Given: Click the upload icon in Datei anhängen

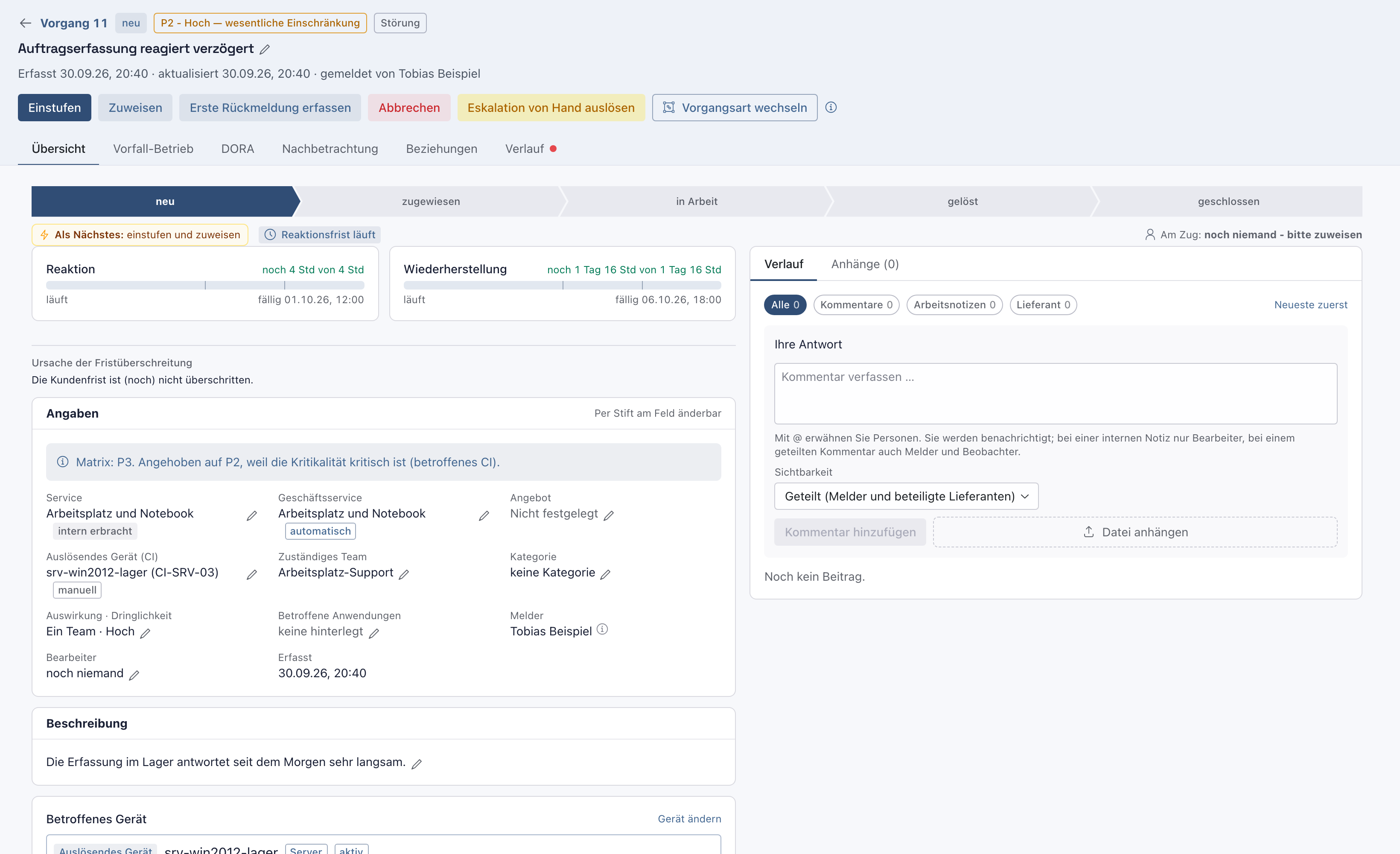Looking at the screenshot, I should point(1089,532).
